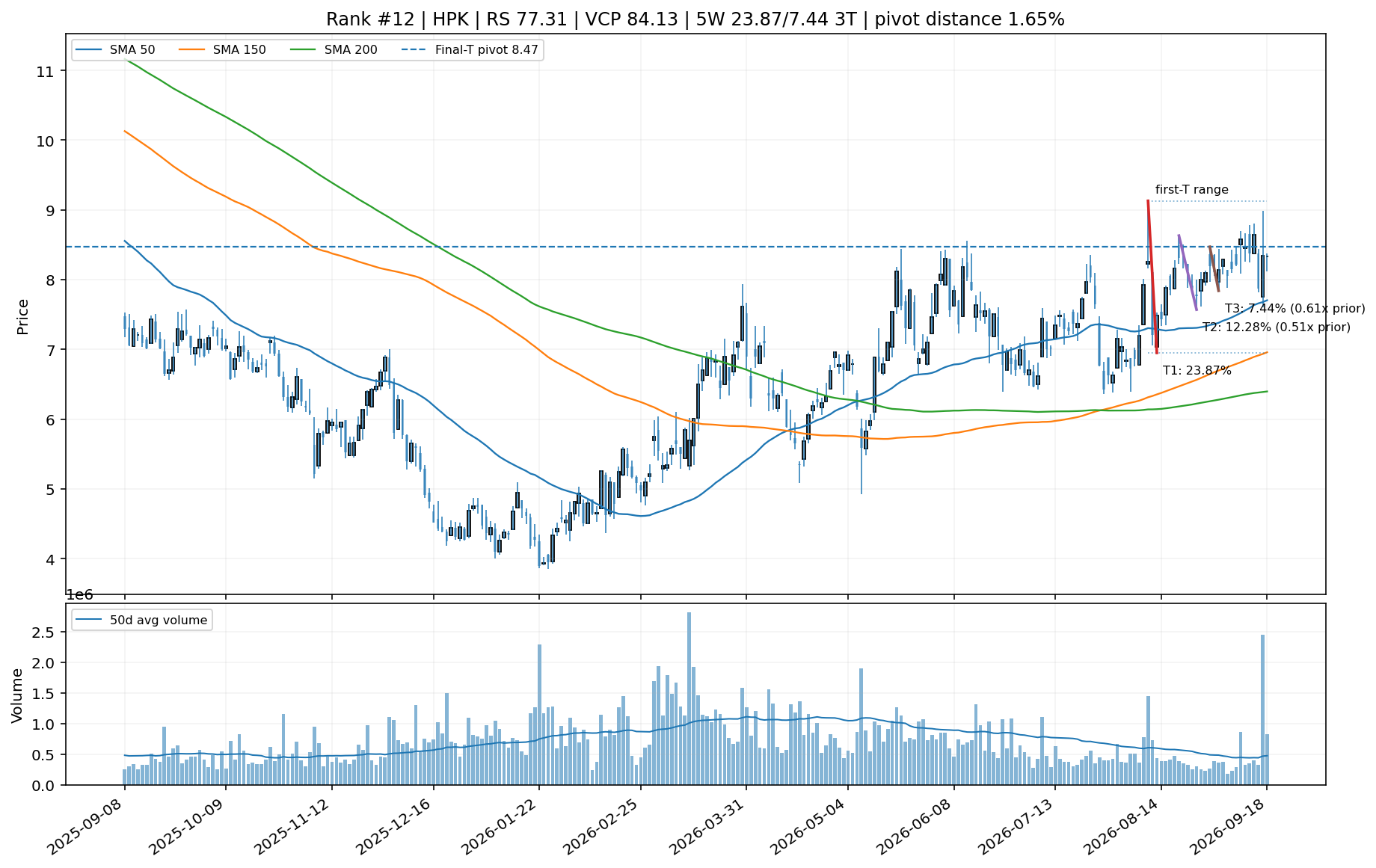The height and width of the screenshot is (868, 1376).
Task: Click the price axis tick '10'
Action: (x=46, y=141)
